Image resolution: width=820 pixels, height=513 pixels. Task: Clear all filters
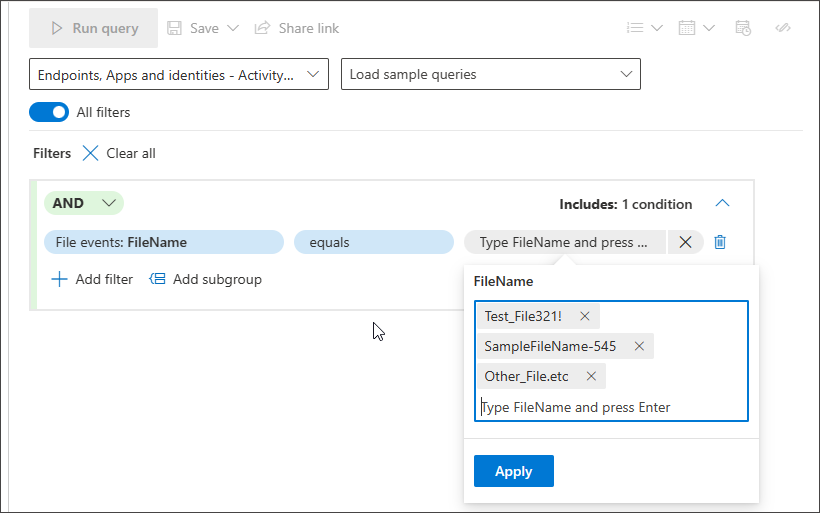tap(119, 153)
